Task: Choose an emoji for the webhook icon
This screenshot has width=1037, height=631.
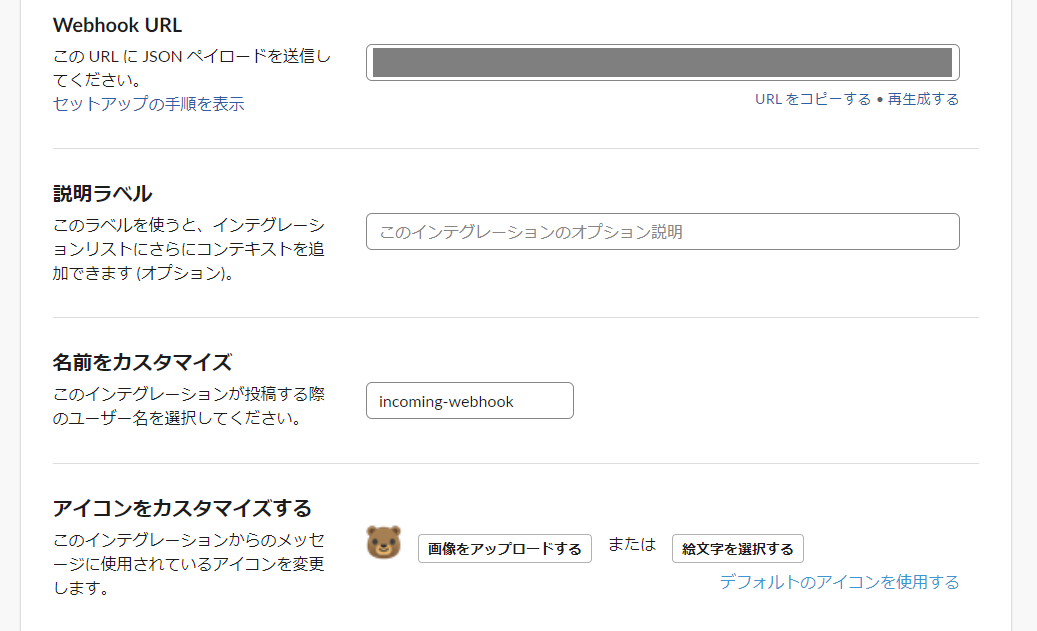Action: coord(739,548)
